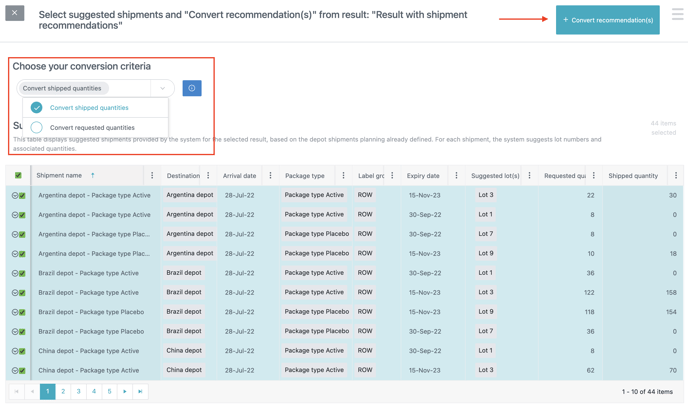This screenshot has width=688, height=408.
Task: Jump to page 3 of results
Action: (78, 391)
